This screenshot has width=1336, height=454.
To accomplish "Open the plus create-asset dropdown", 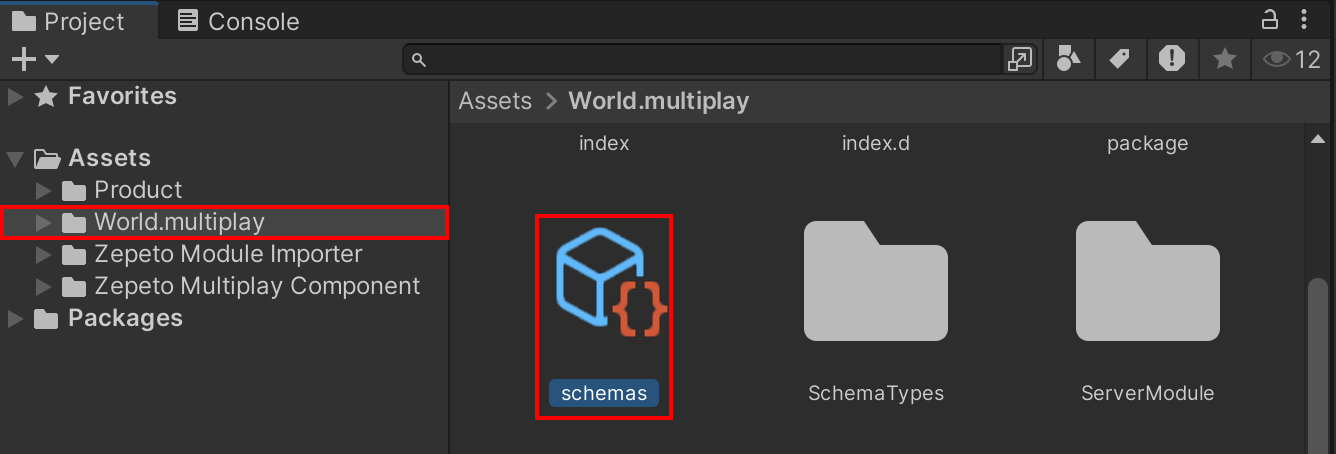I will (x=34, y=59).
